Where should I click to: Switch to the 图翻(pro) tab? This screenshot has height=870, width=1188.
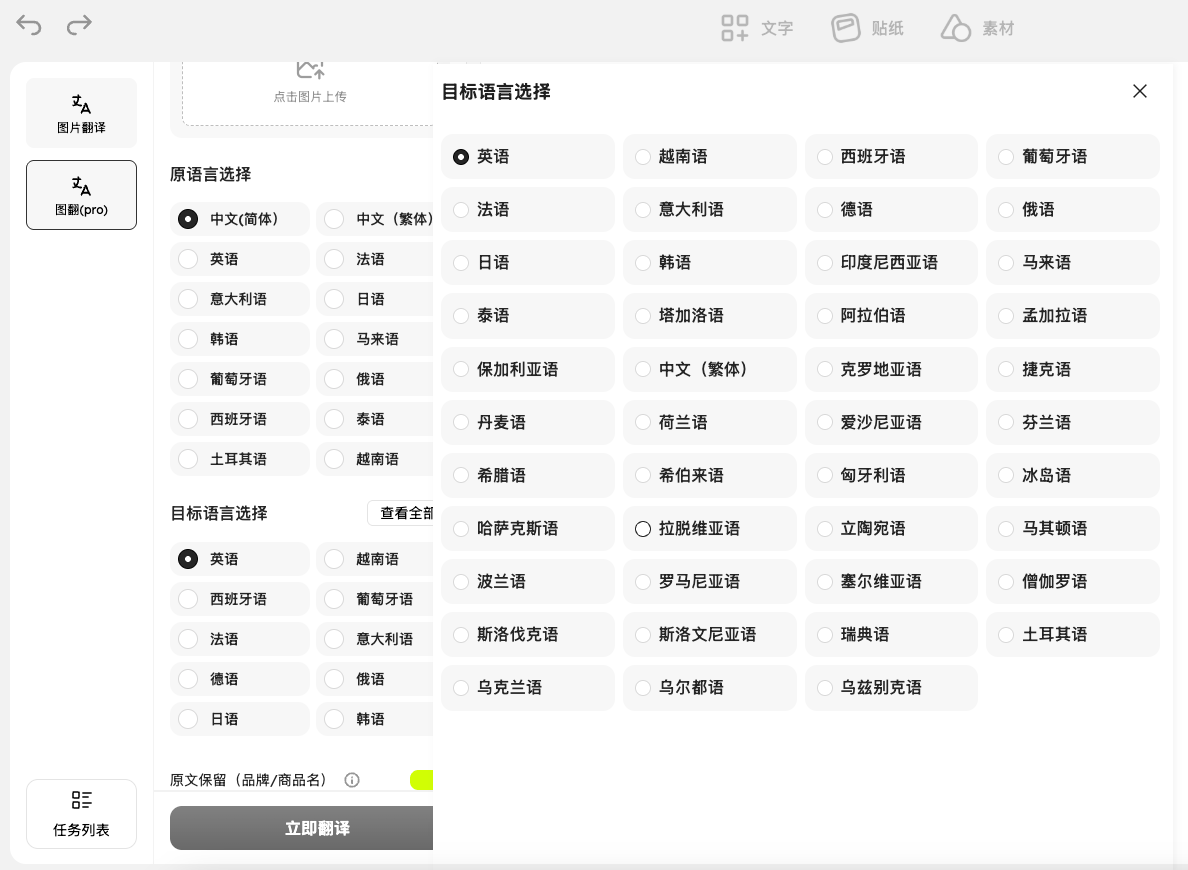pyautogui.click(x=81, y=195)
